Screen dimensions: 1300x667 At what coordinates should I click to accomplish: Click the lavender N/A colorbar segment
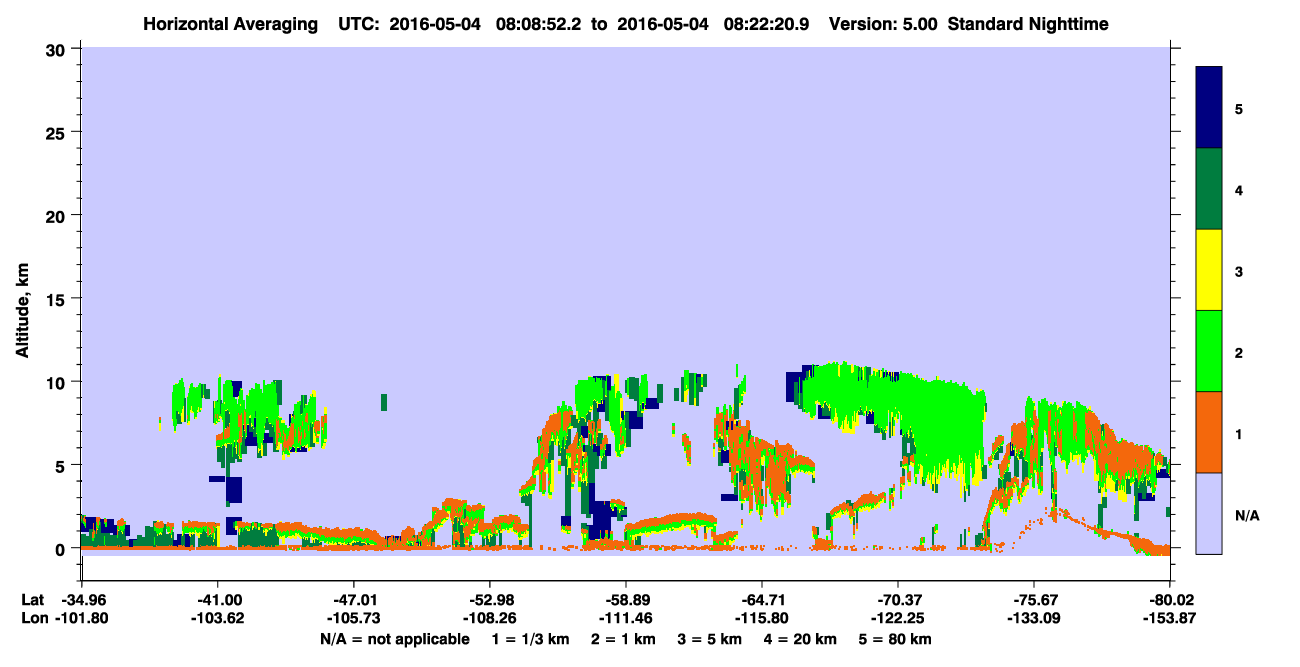(1209, 513)
